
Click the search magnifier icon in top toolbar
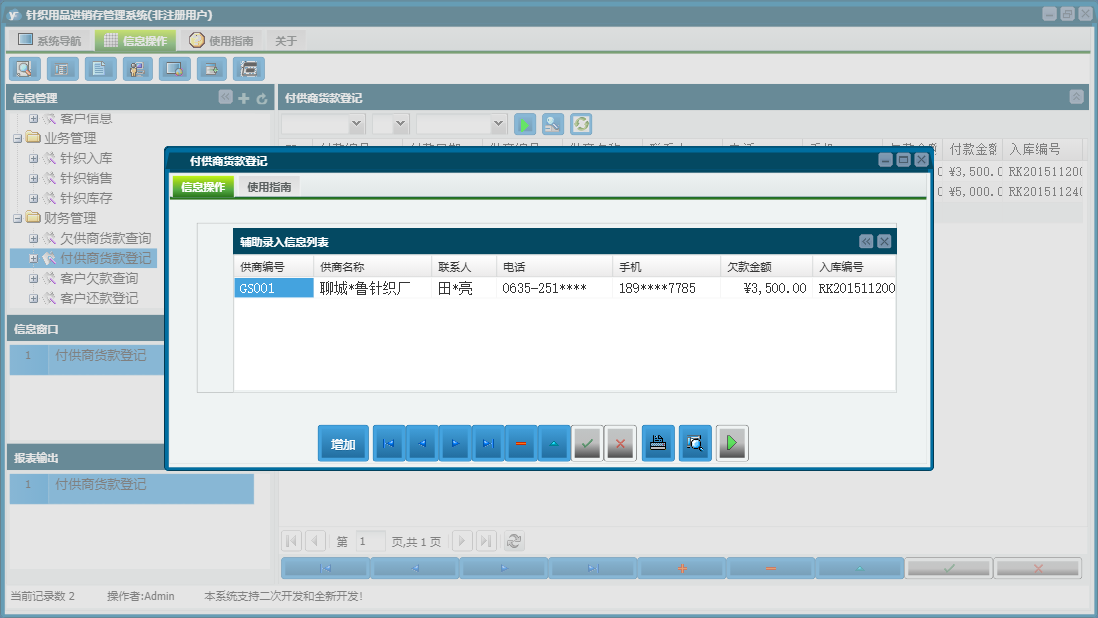tap(25, 69)
